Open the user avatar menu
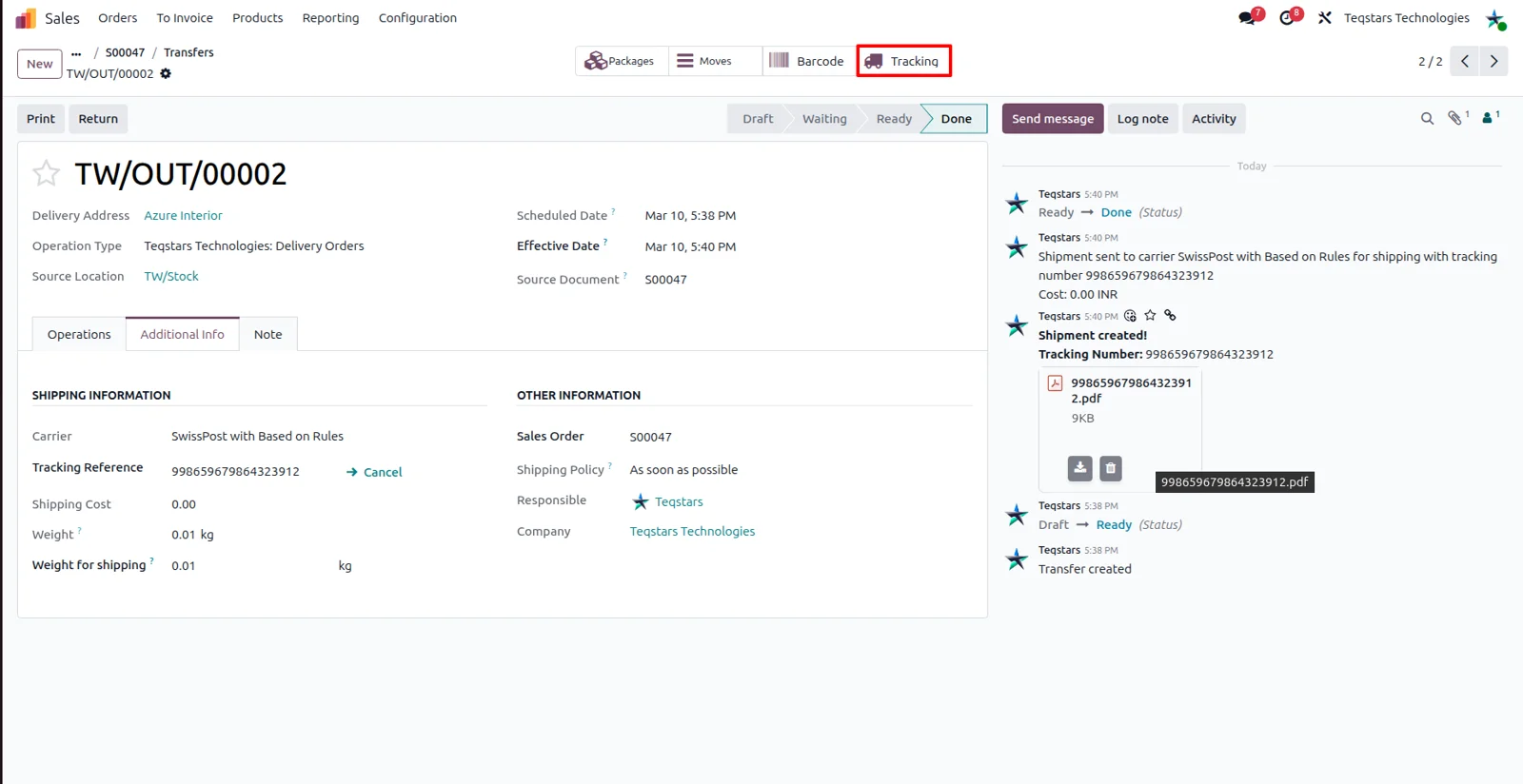This screenshot has width=1523, height=784. 1495,18
